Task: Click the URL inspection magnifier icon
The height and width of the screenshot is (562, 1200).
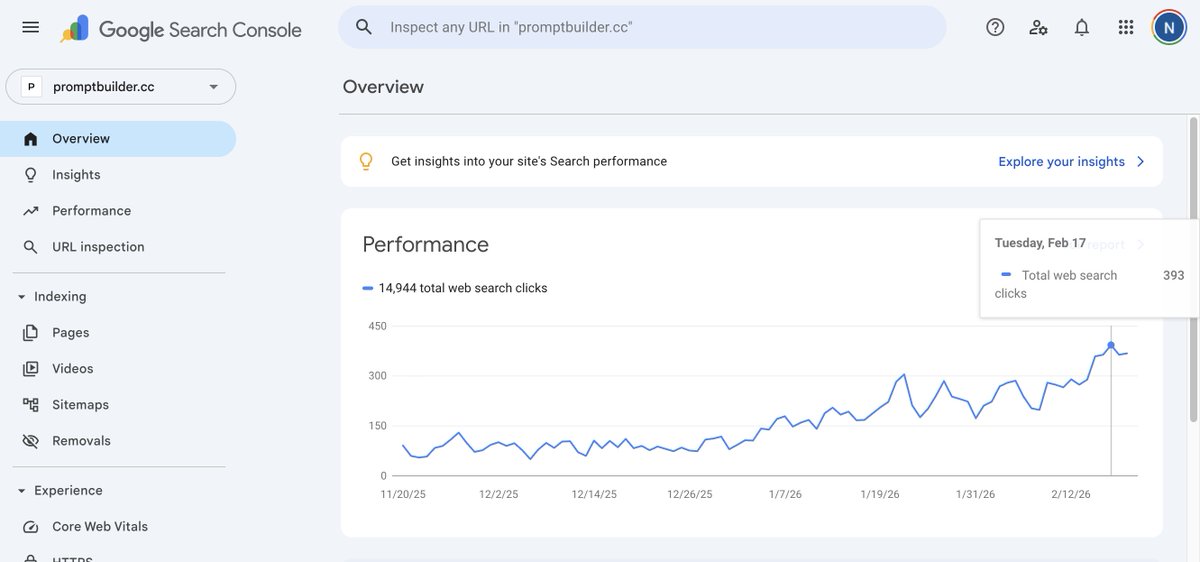Action: [x=31, y=247]
